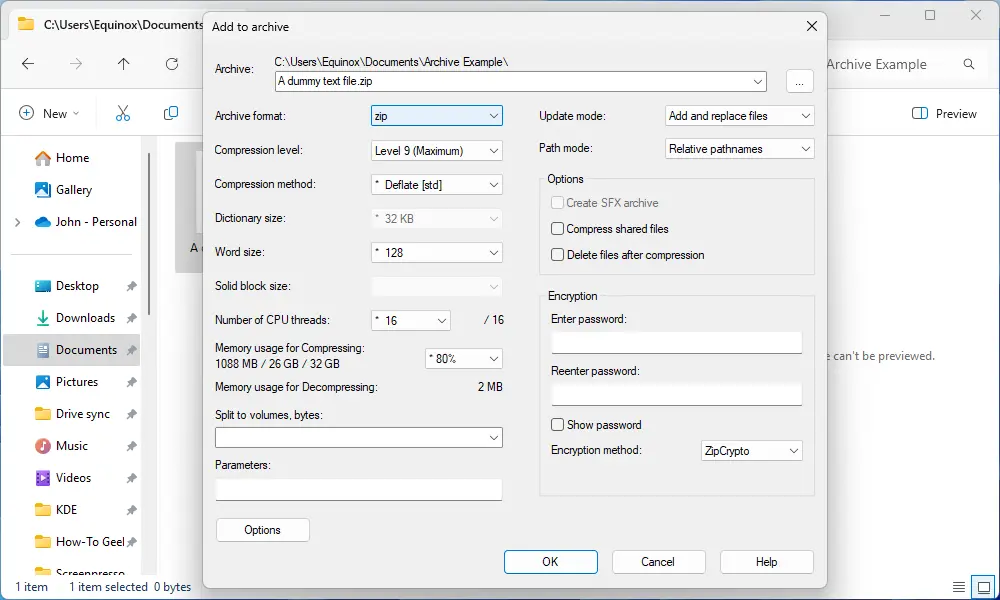Open the New menu in Explorer
The height and width of the screenshot is (600, 1000).
coord(49,113)
